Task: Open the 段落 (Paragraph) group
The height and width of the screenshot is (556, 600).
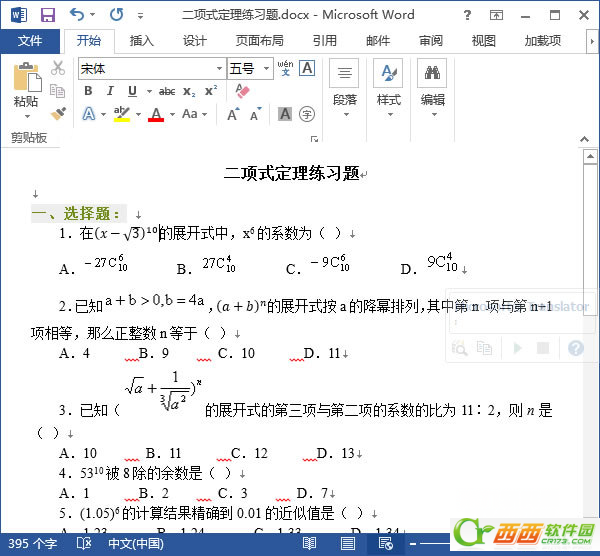Action: tap(344, 89)
